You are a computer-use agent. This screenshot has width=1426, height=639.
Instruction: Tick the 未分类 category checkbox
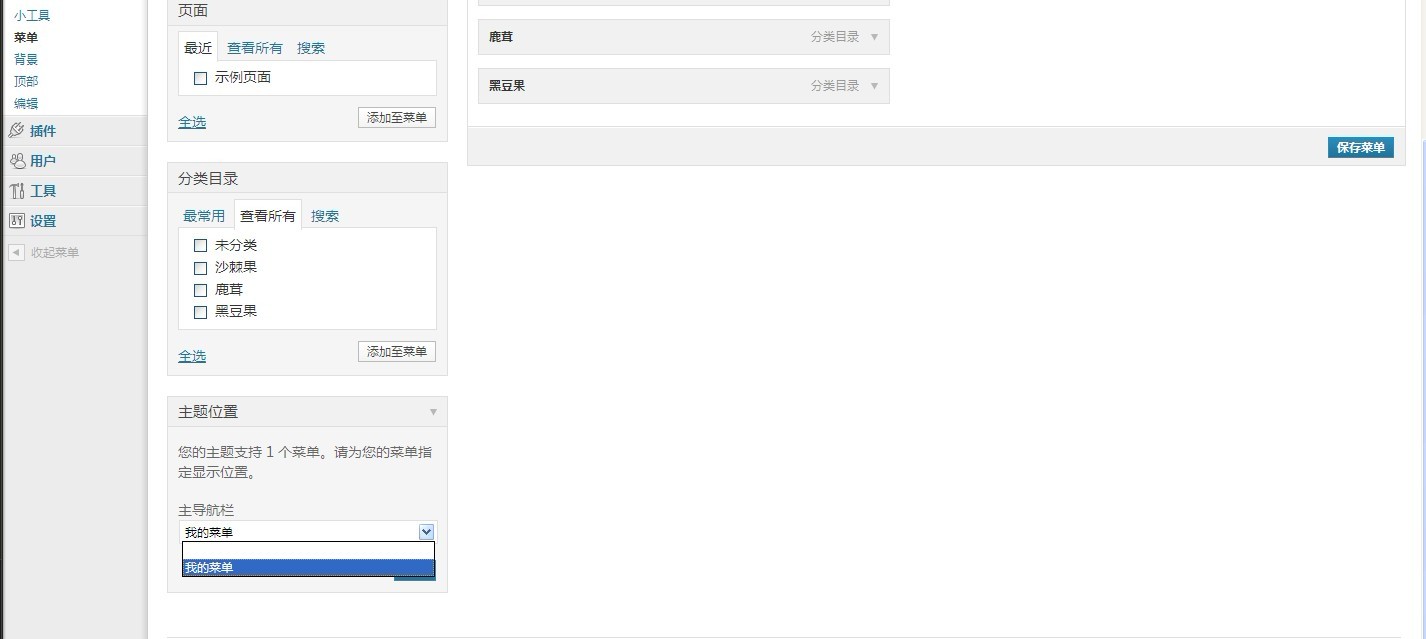point(200,246)
